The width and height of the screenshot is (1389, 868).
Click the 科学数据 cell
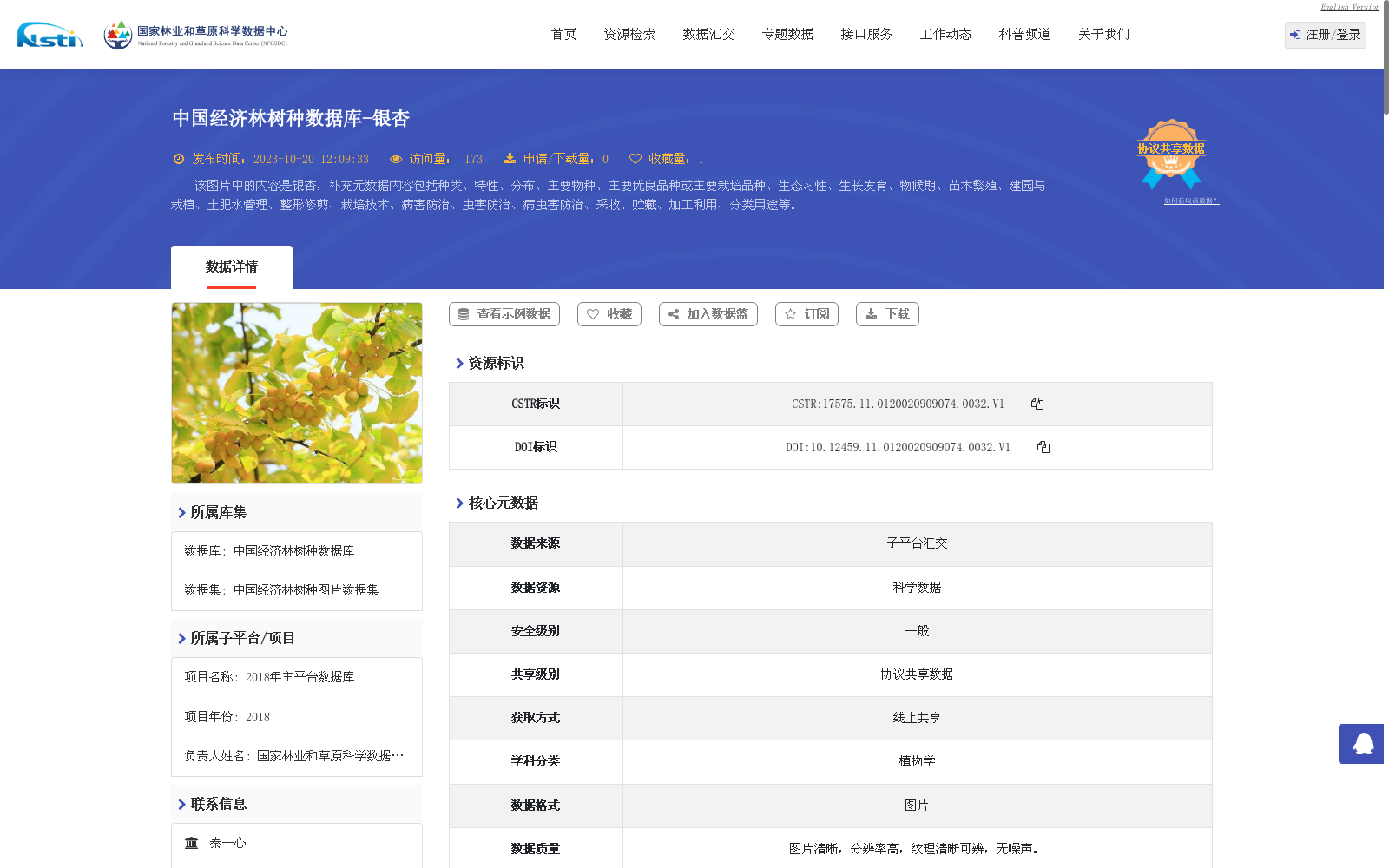click(x=917, y=588)
